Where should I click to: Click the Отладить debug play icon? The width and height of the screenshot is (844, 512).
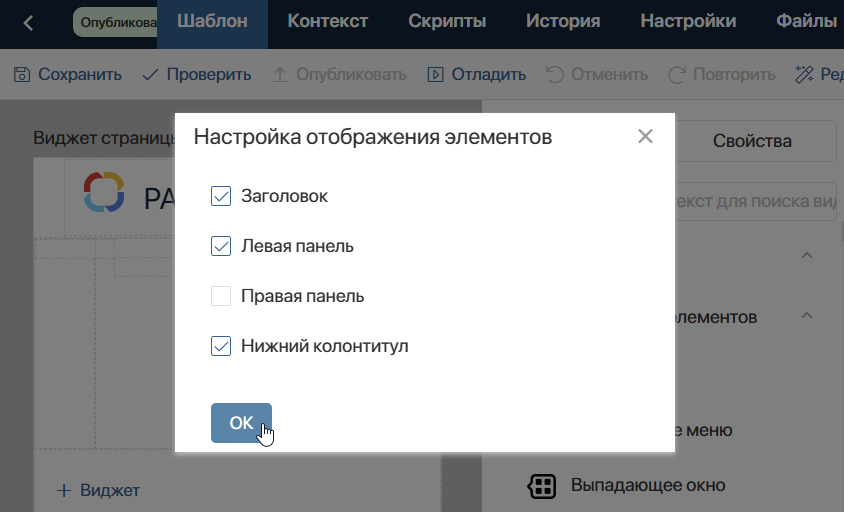435,74
